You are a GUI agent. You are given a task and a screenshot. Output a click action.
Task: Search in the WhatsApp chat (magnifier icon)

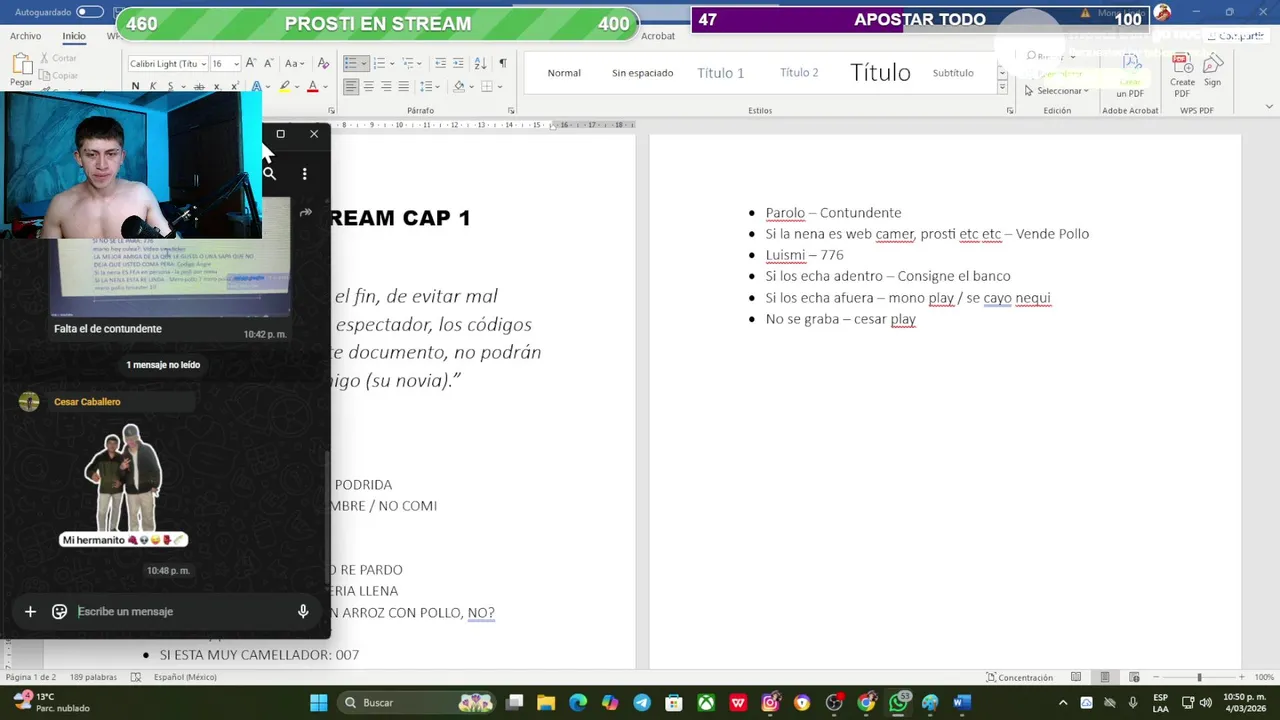point(269,174)
